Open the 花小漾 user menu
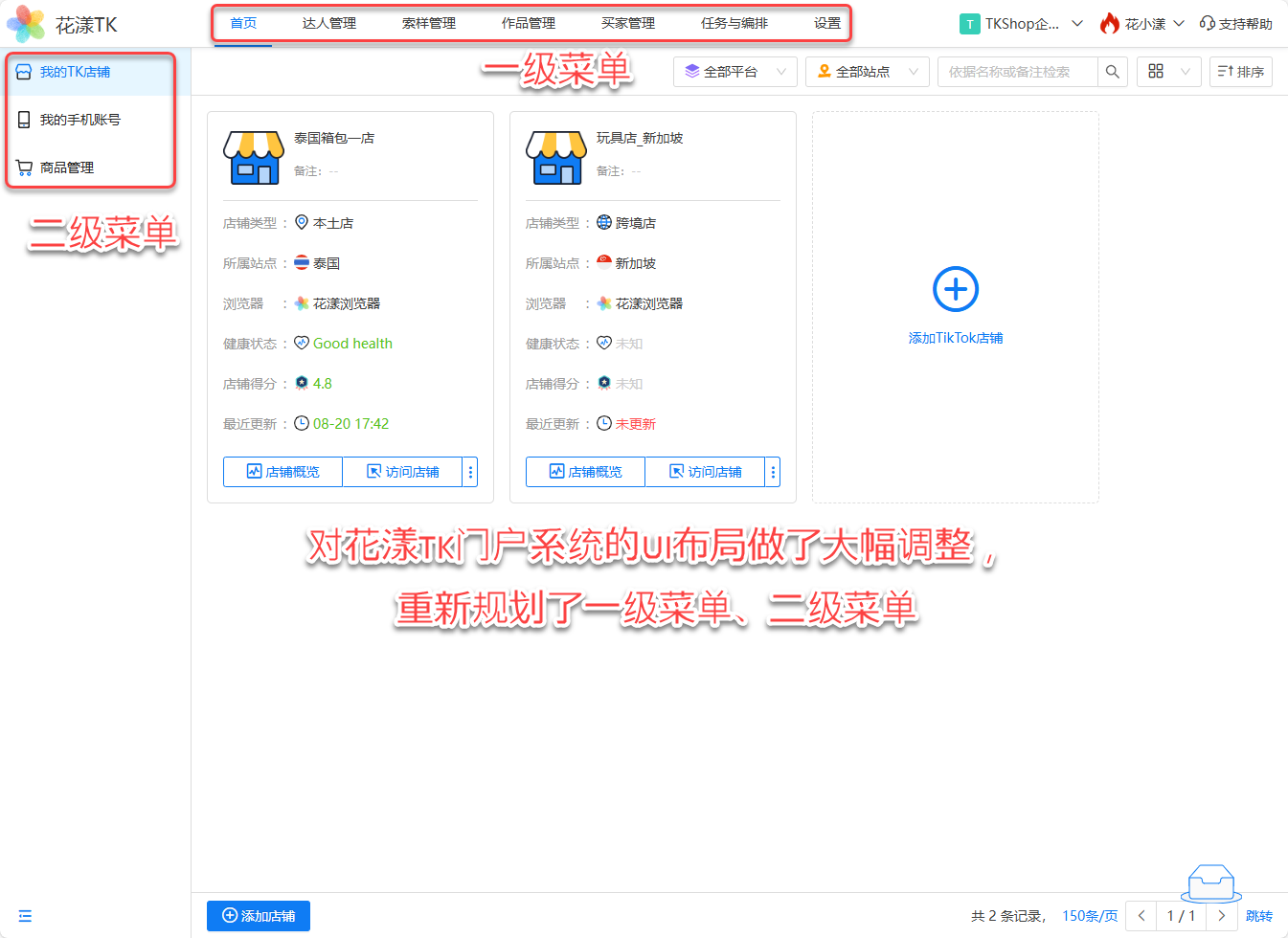Viewport: 1288px width, 938px height. (x=1143, y=24)
